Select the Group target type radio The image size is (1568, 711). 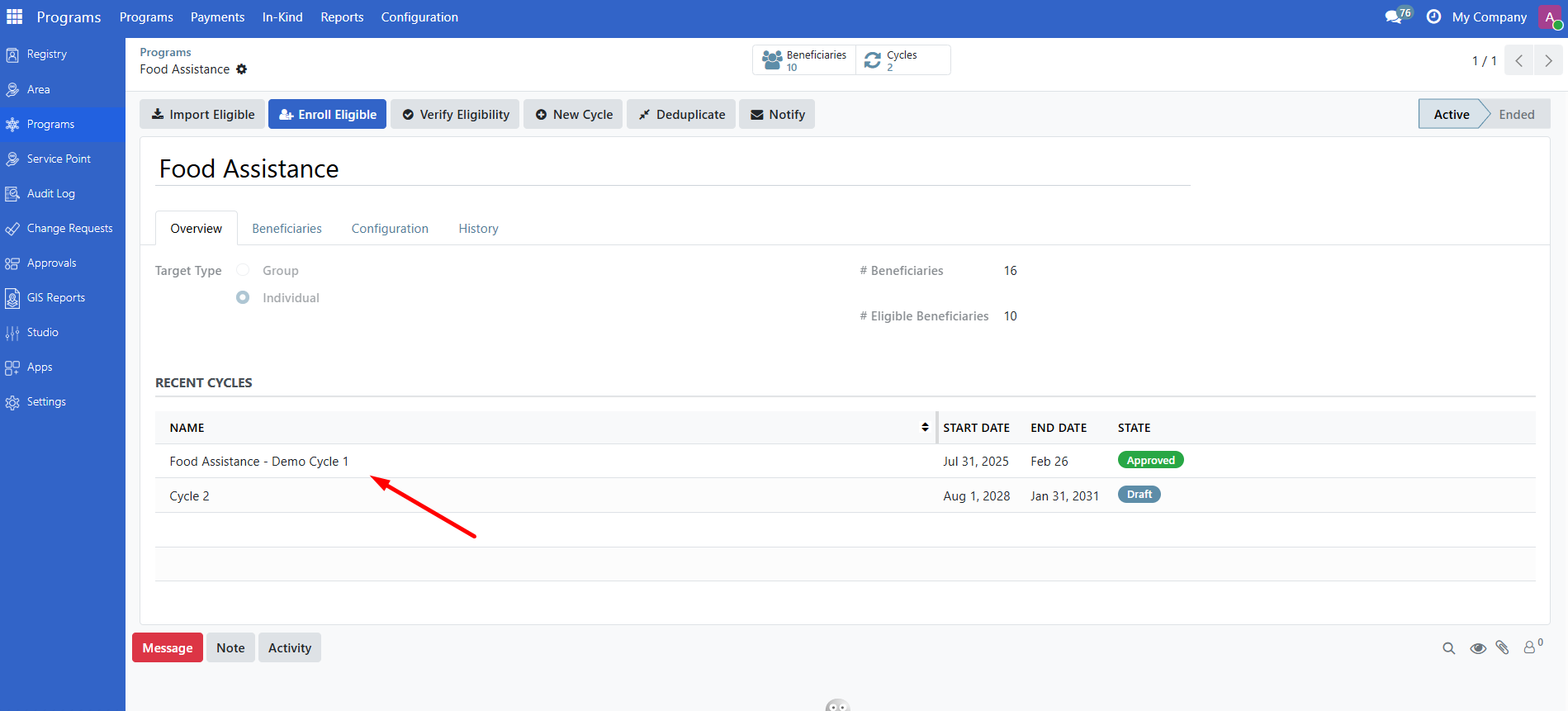coord(243,270)
